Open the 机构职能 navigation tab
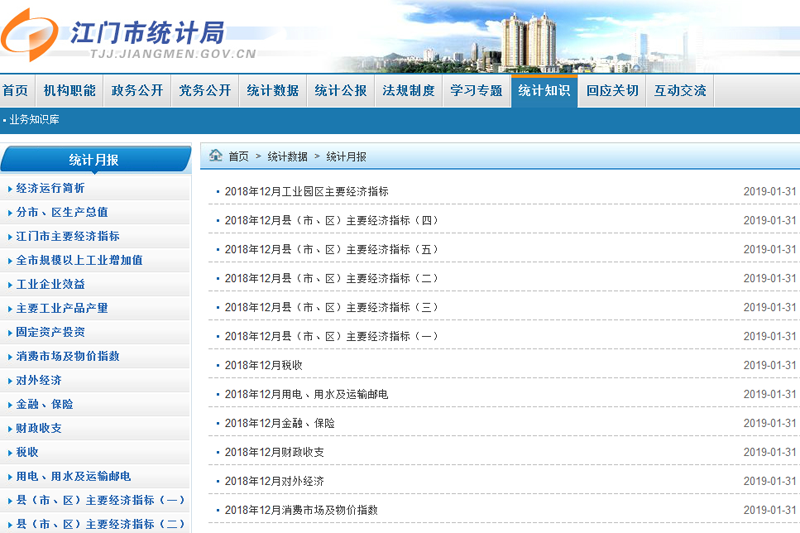The image size is (800, 533). point(69,91)
